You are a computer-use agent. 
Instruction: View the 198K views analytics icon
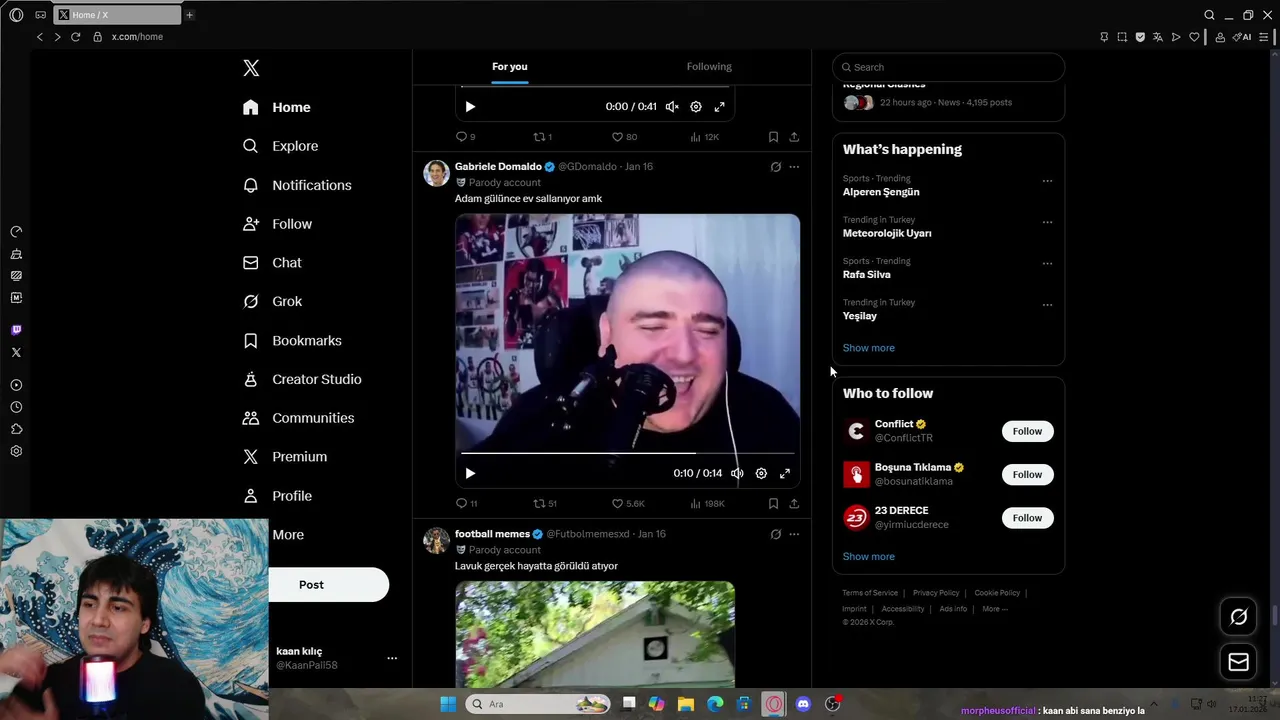point(695,504)
